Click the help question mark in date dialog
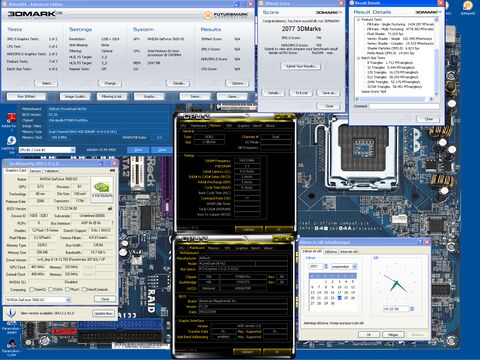Viewport: 480px width, 360px height. click(x=420, y=242)
